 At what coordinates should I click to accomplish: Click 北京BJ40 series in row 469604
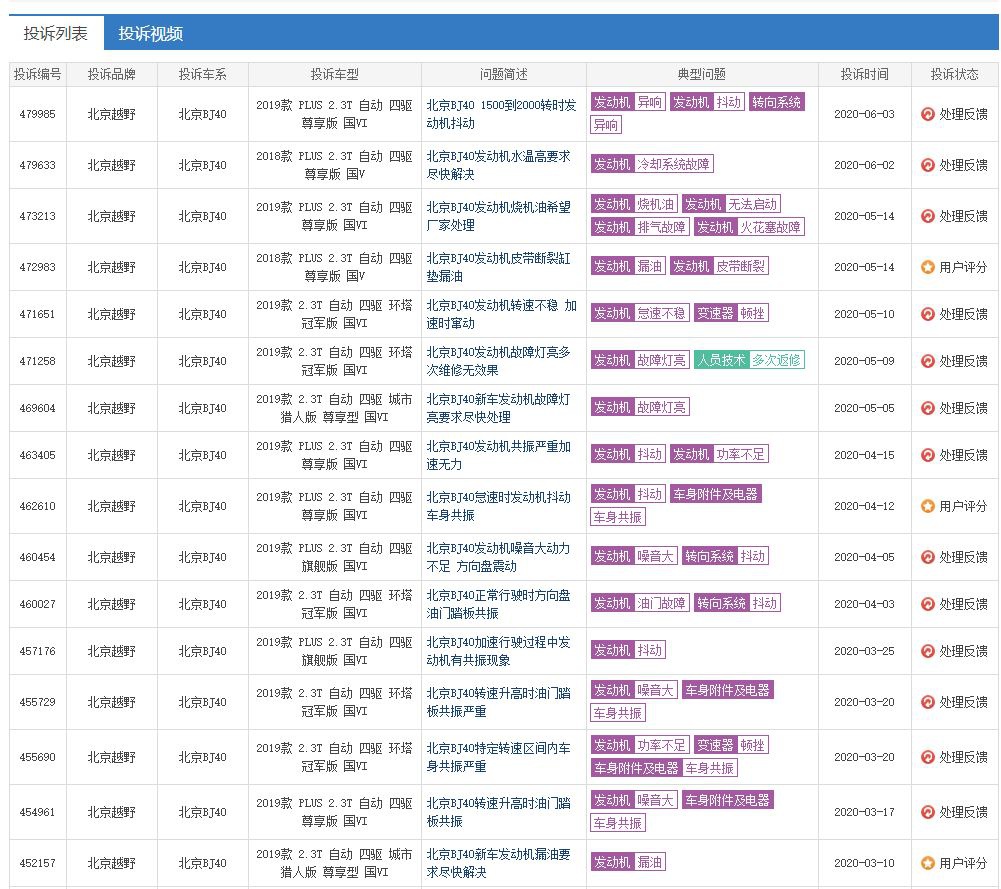click(x=202, y=408)
